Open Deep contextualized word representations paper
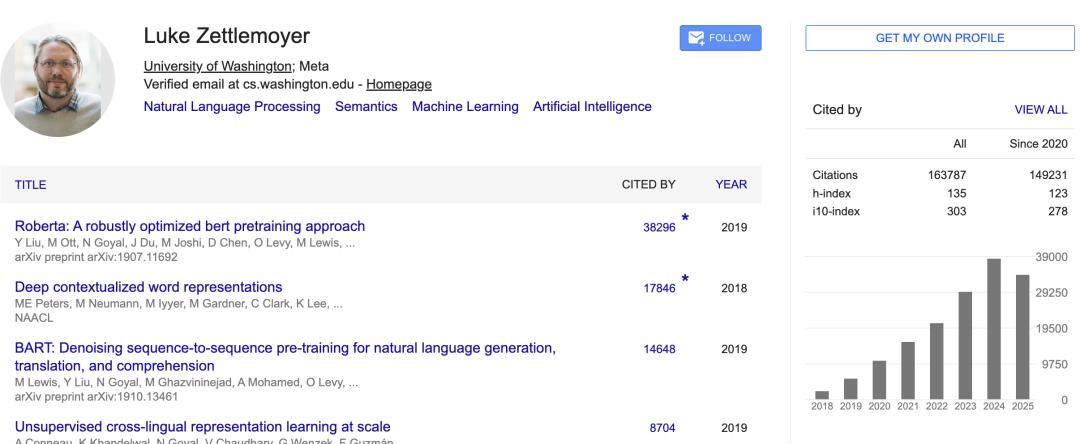 tap(148, 287)
